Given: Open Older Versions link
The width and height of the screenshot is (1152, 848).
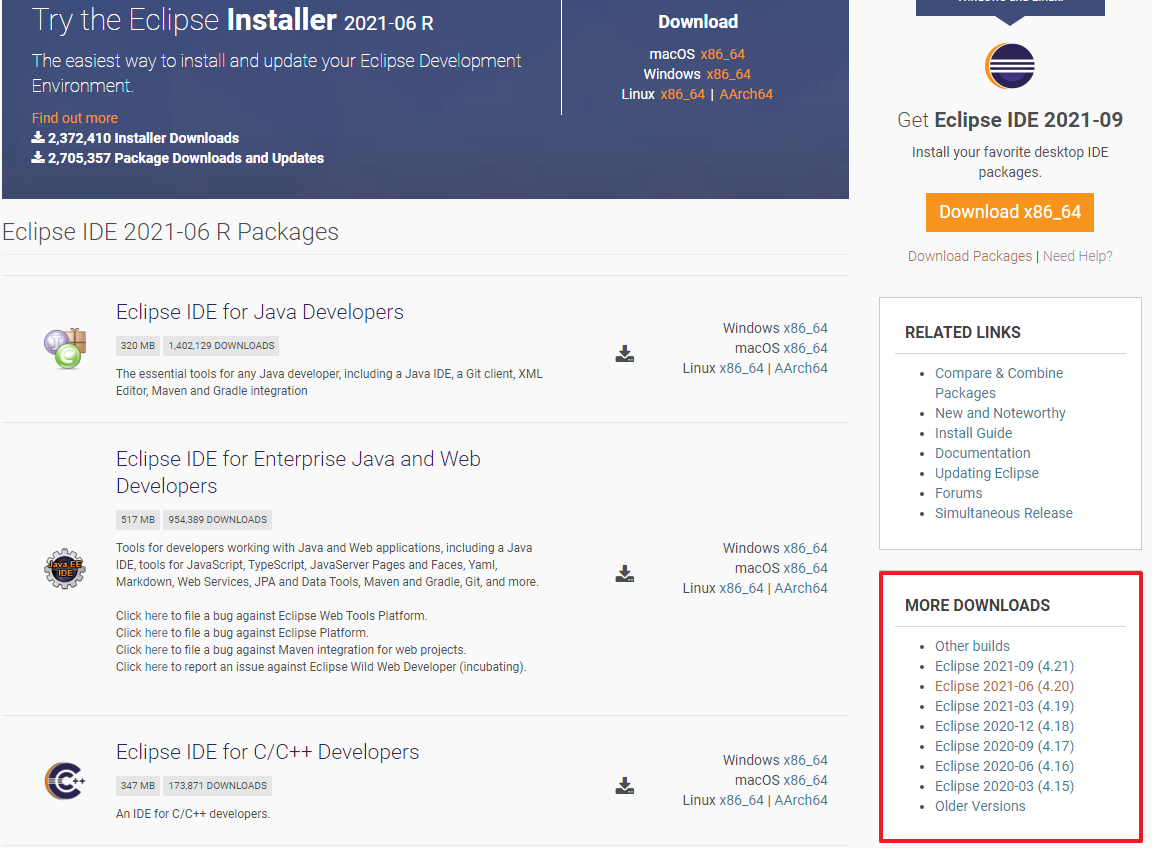Looking at the screenshot, I should (x=980, y=806).
